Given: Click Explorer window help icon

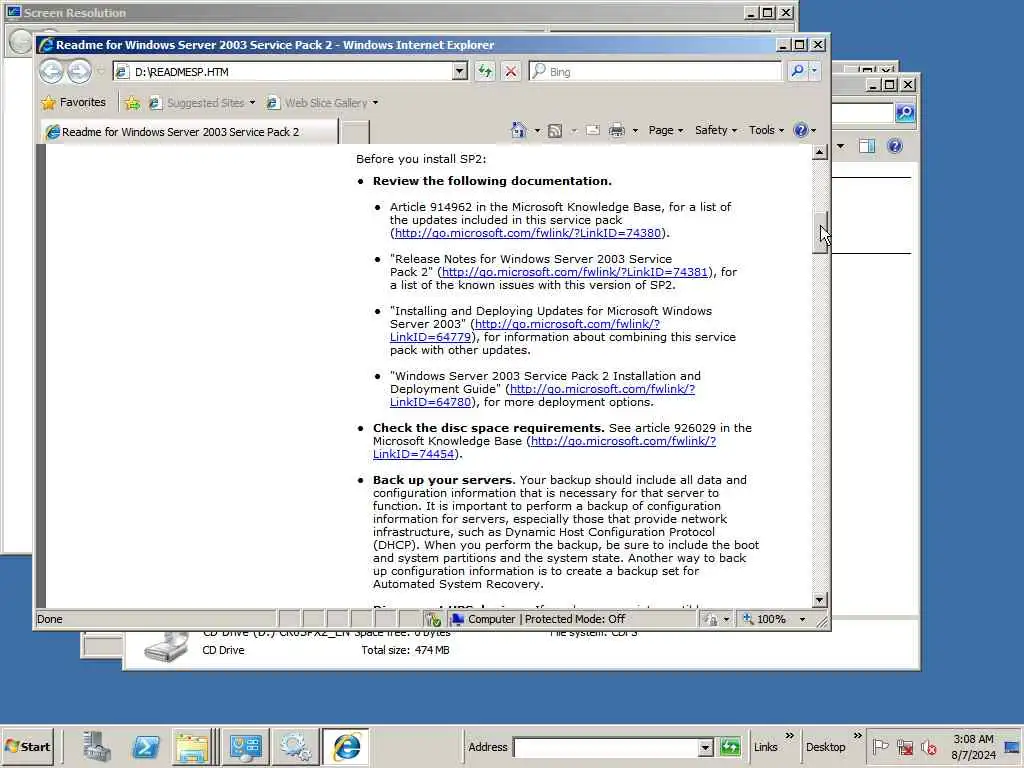Looking at the screenshot, I should (895, 146).
